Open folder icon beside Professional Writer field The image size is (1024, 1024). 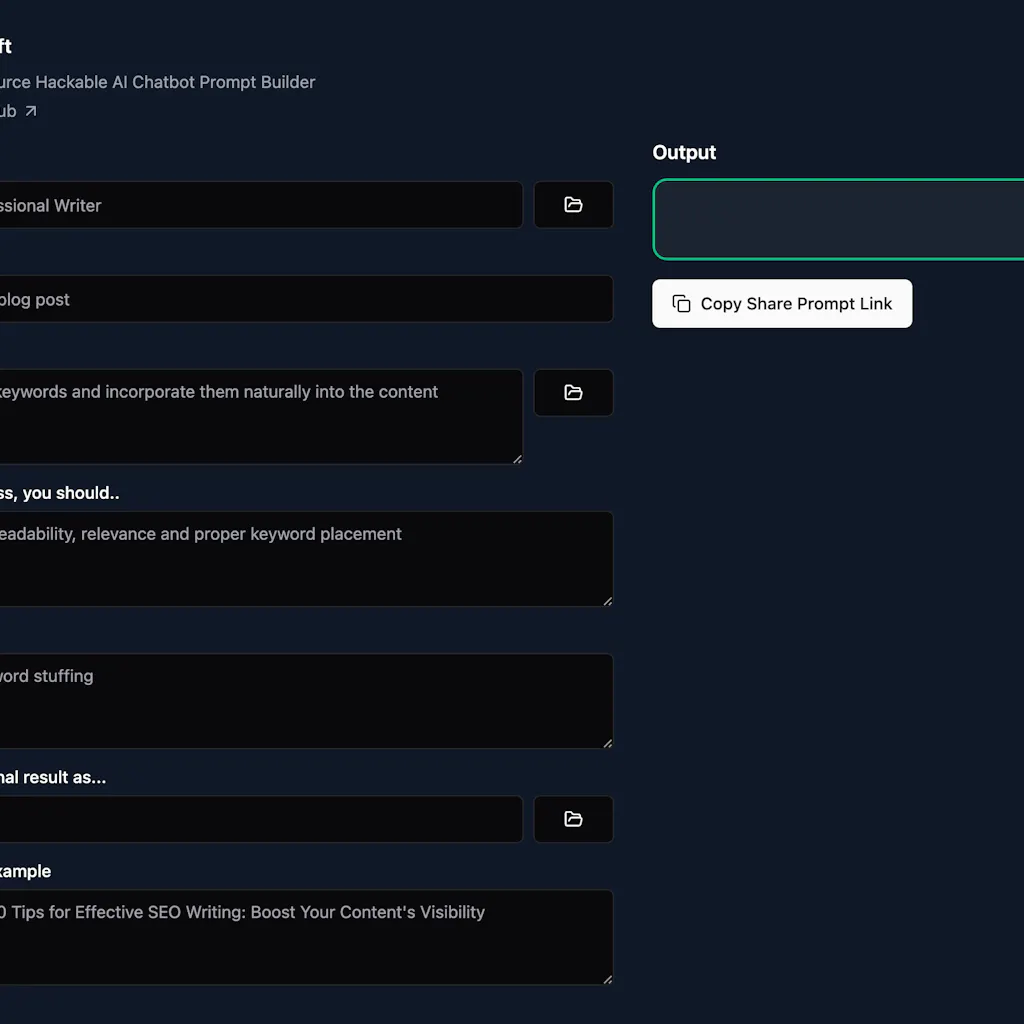click(x=573, y=205)
